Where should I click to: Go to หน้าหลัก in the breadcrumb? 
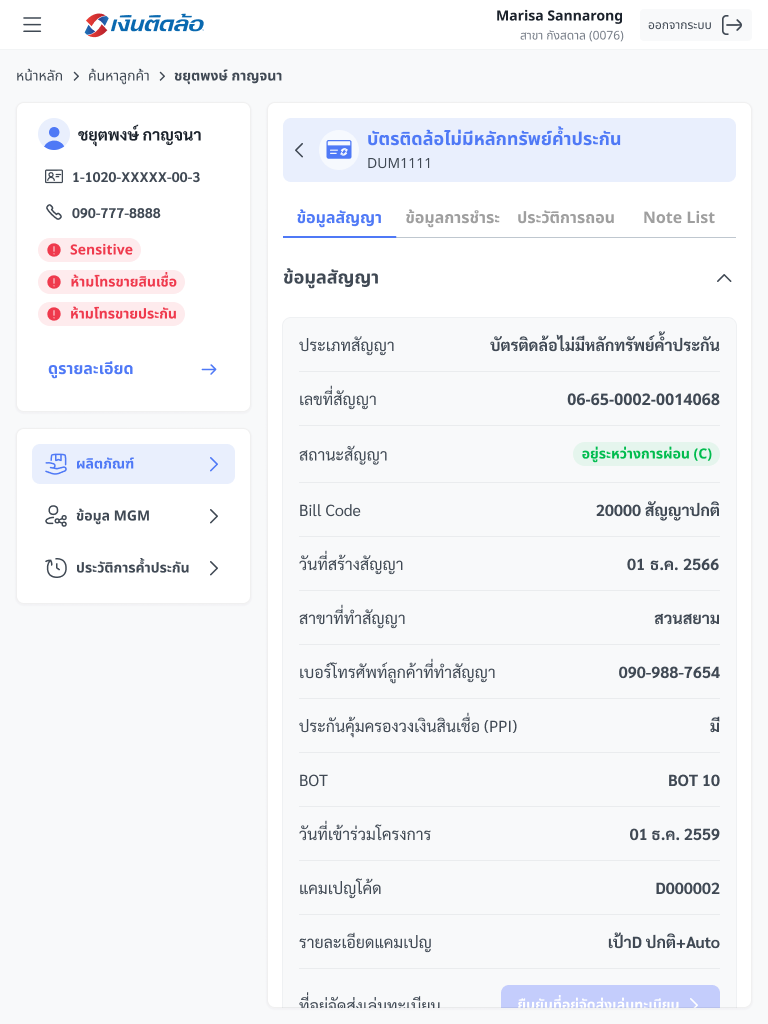coord(39,76)
